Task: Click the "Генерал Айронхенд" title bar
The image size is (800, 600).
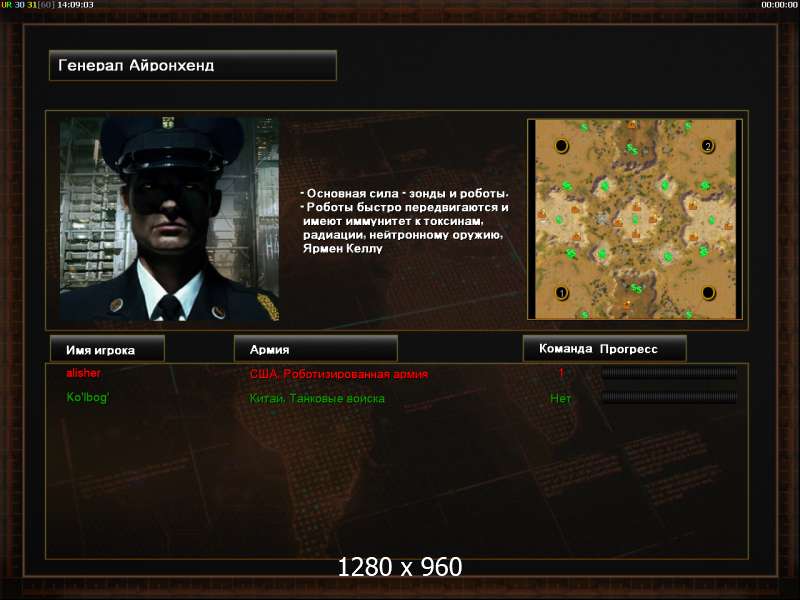Action: [x=193, y=65]
